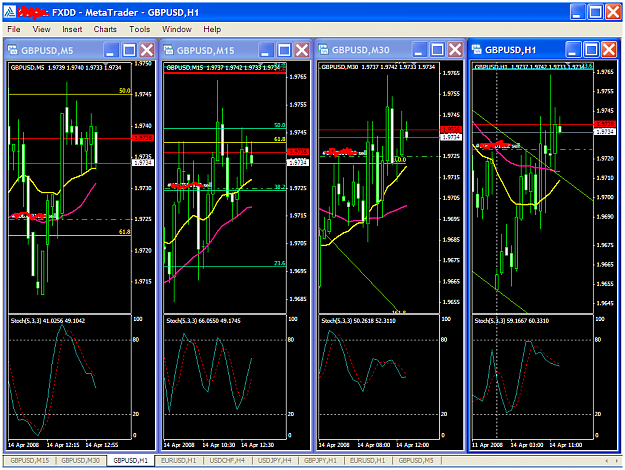Switch to the GBPUSD,M30 bottom tab
Screen dimensions: 625x470
click(x=80, y=460)
